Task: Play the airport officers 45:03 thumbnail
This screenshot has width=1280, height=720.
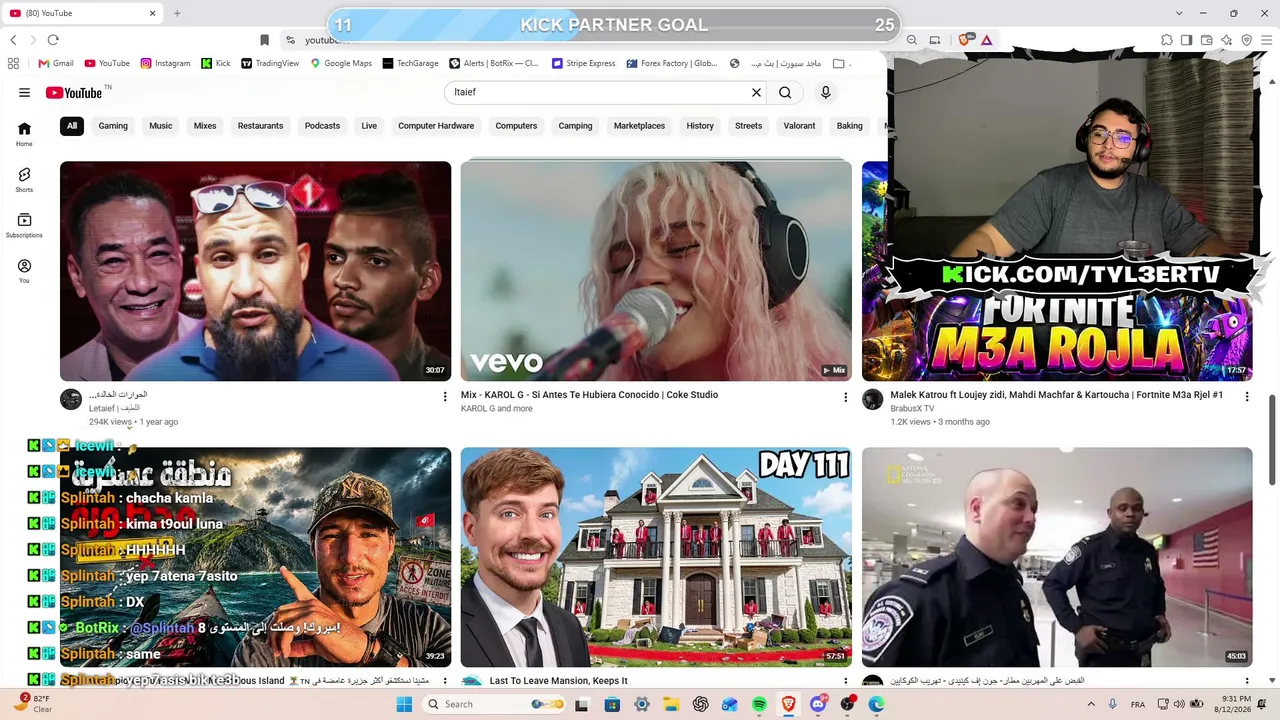Action: [x=1057, y=557]
